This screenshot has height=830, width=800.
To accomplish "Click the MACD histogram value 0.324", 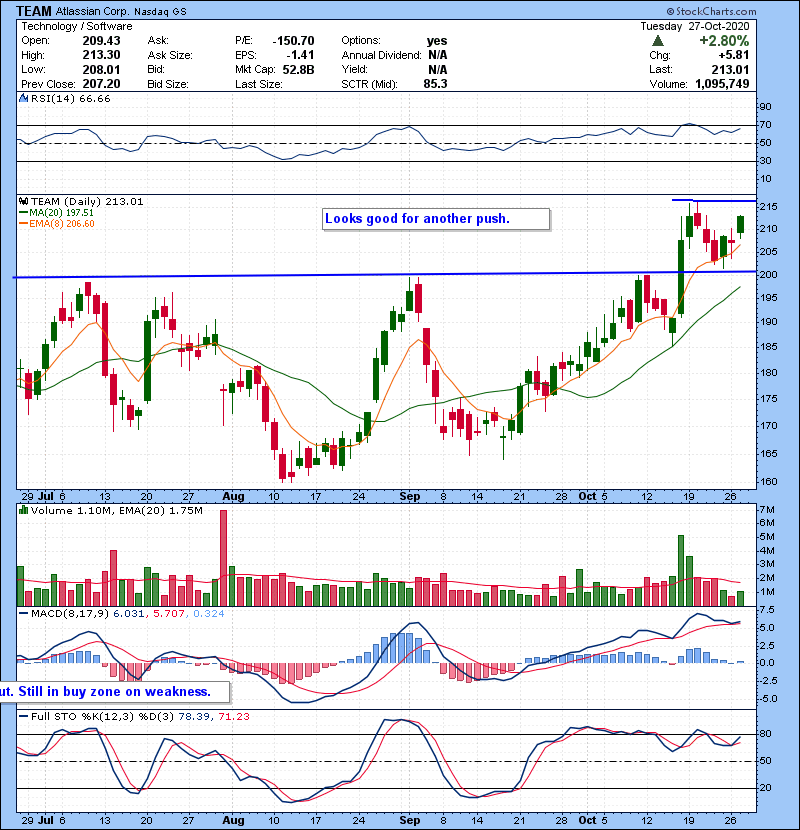I will [209, 614].
